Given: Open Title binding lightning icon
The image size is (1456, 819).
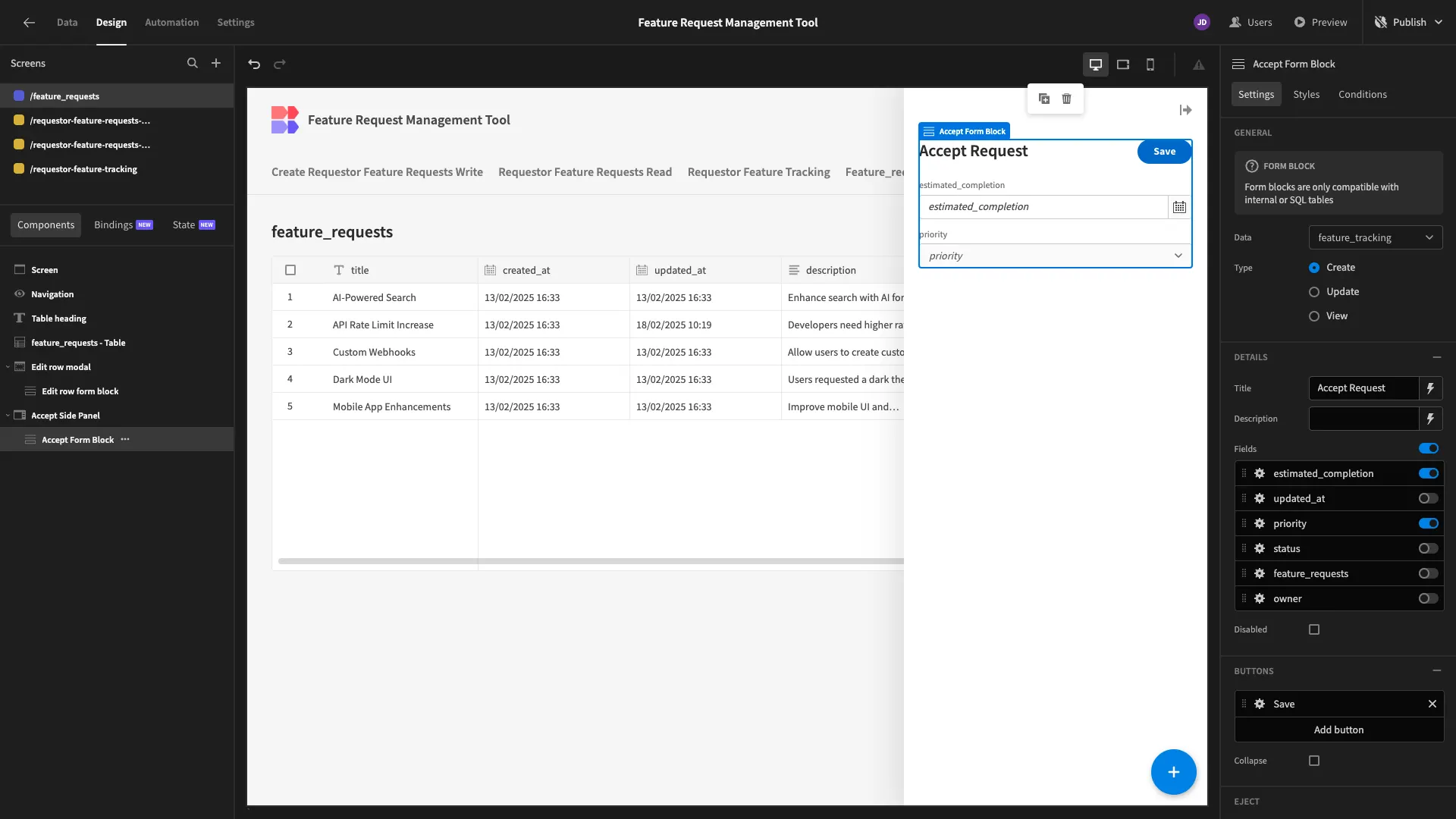Looking at the screenshot, I should [x=1431, y=388].
